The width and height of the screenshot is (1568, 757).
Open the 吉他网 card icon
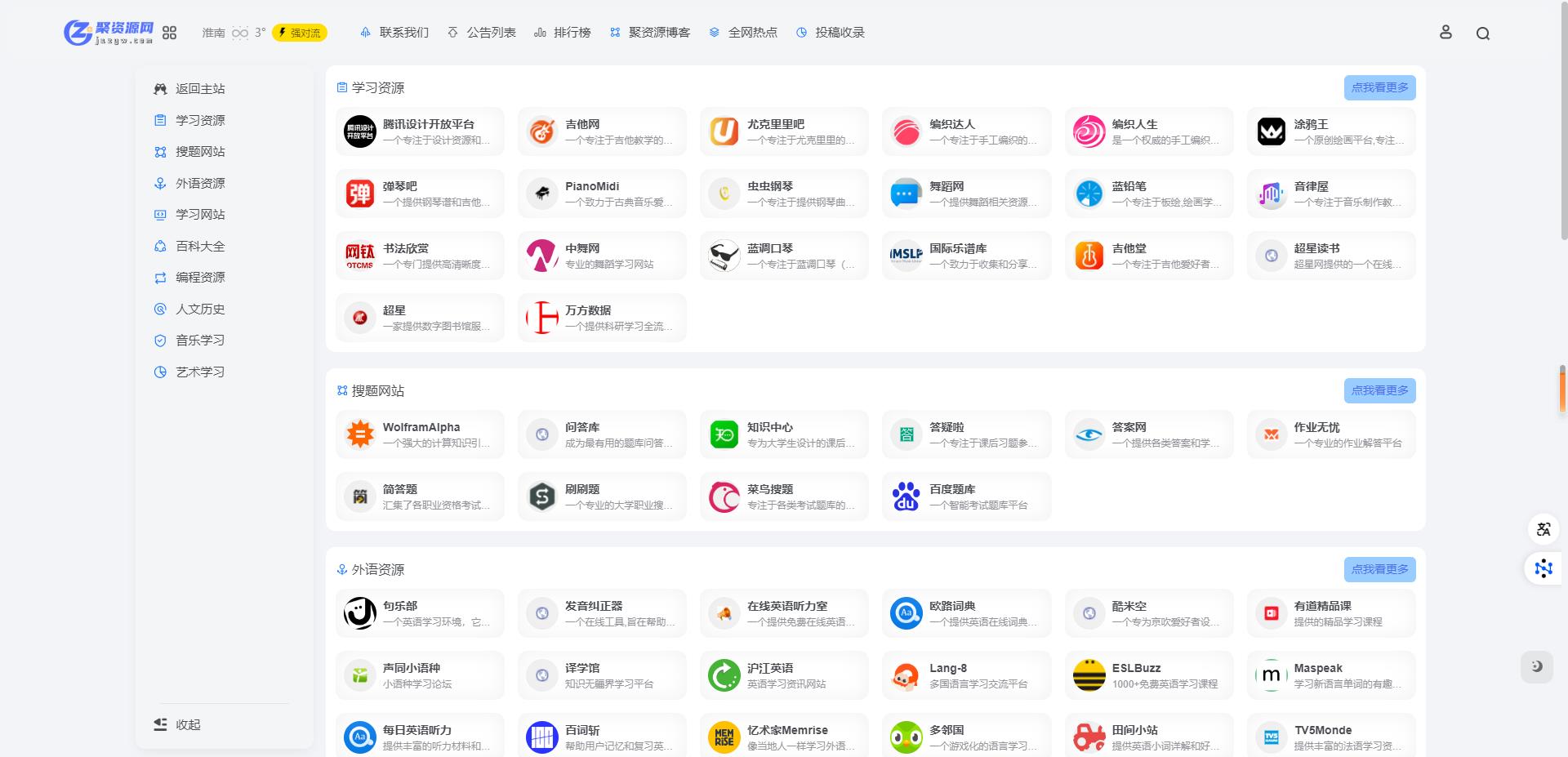[x=542, y=131]
